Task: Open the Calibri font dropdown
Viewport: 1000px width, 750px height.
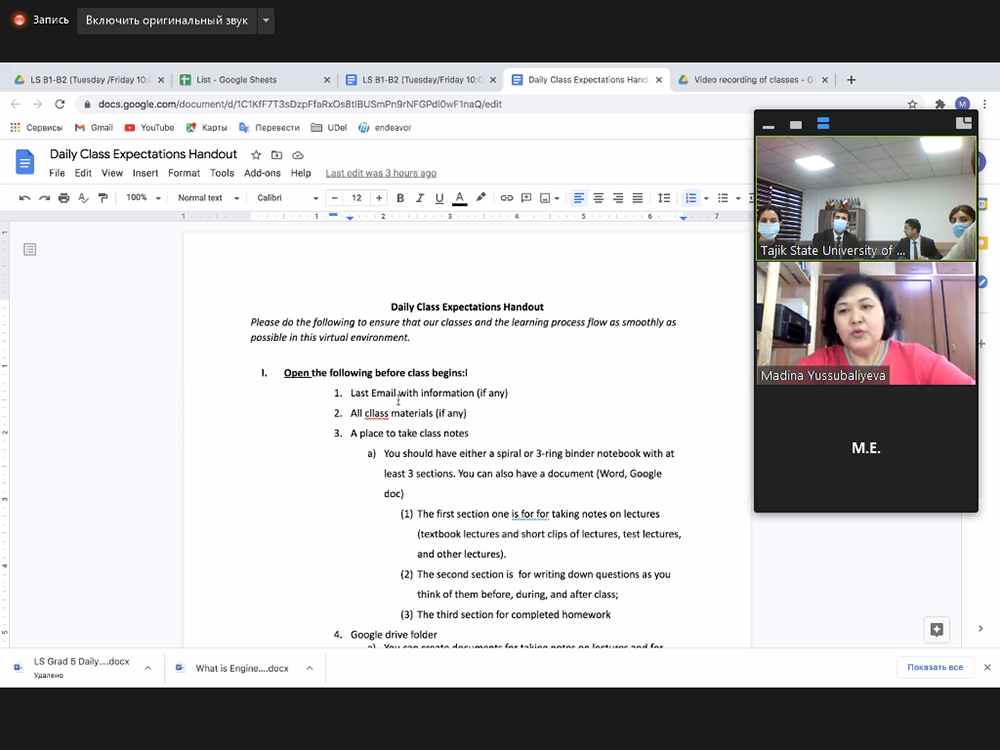Action: click(287, 198)
